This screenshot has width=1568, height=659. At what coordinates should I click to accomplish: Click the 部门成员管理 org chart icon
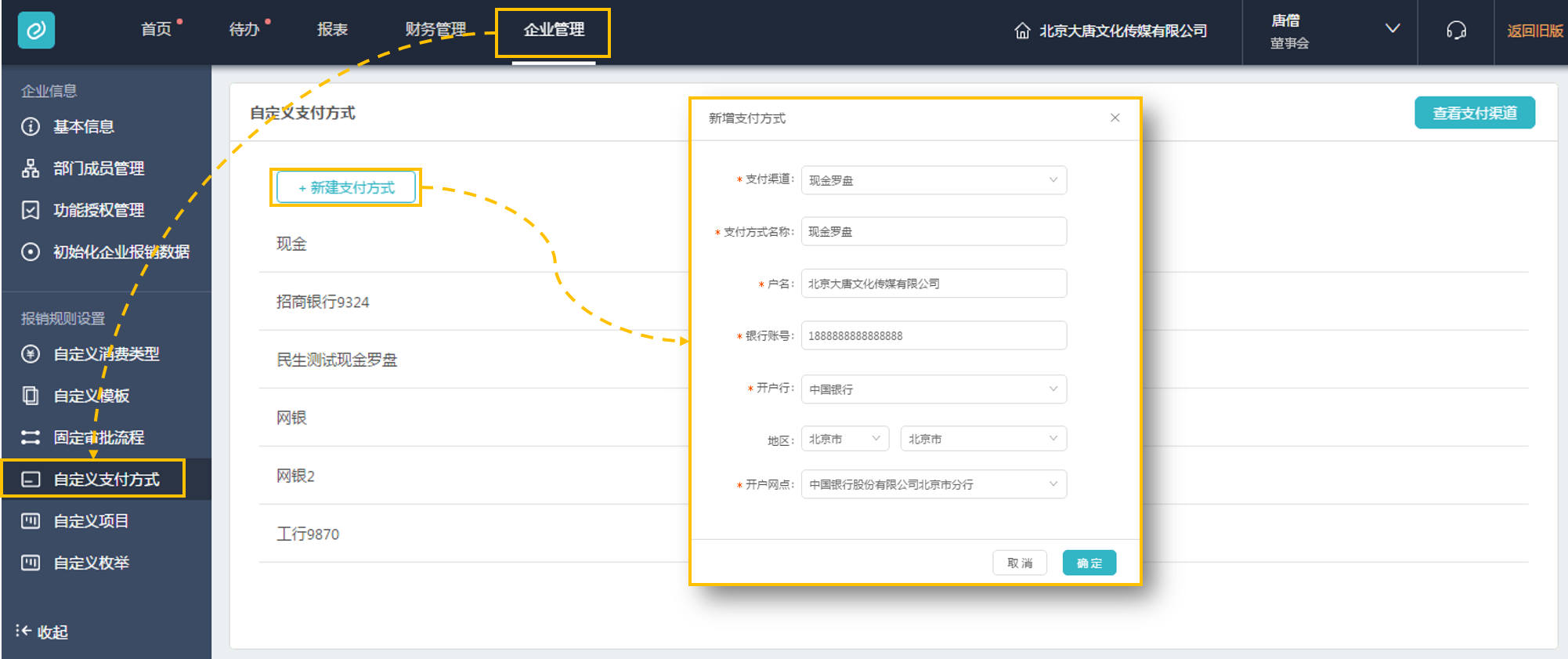pyautogui.click(x=31, y=168)
